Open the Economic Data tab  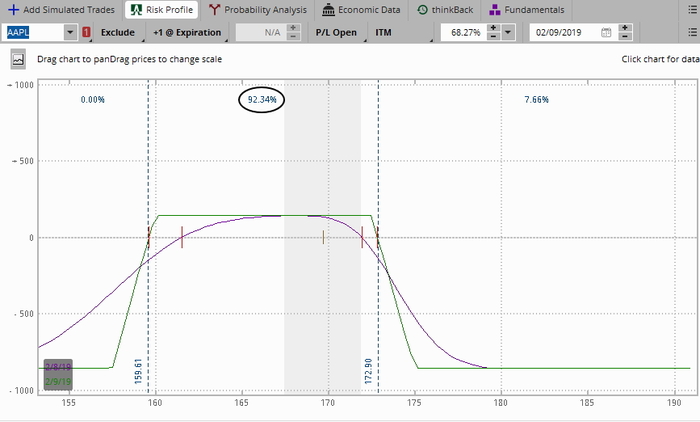[x=361, y=9]
